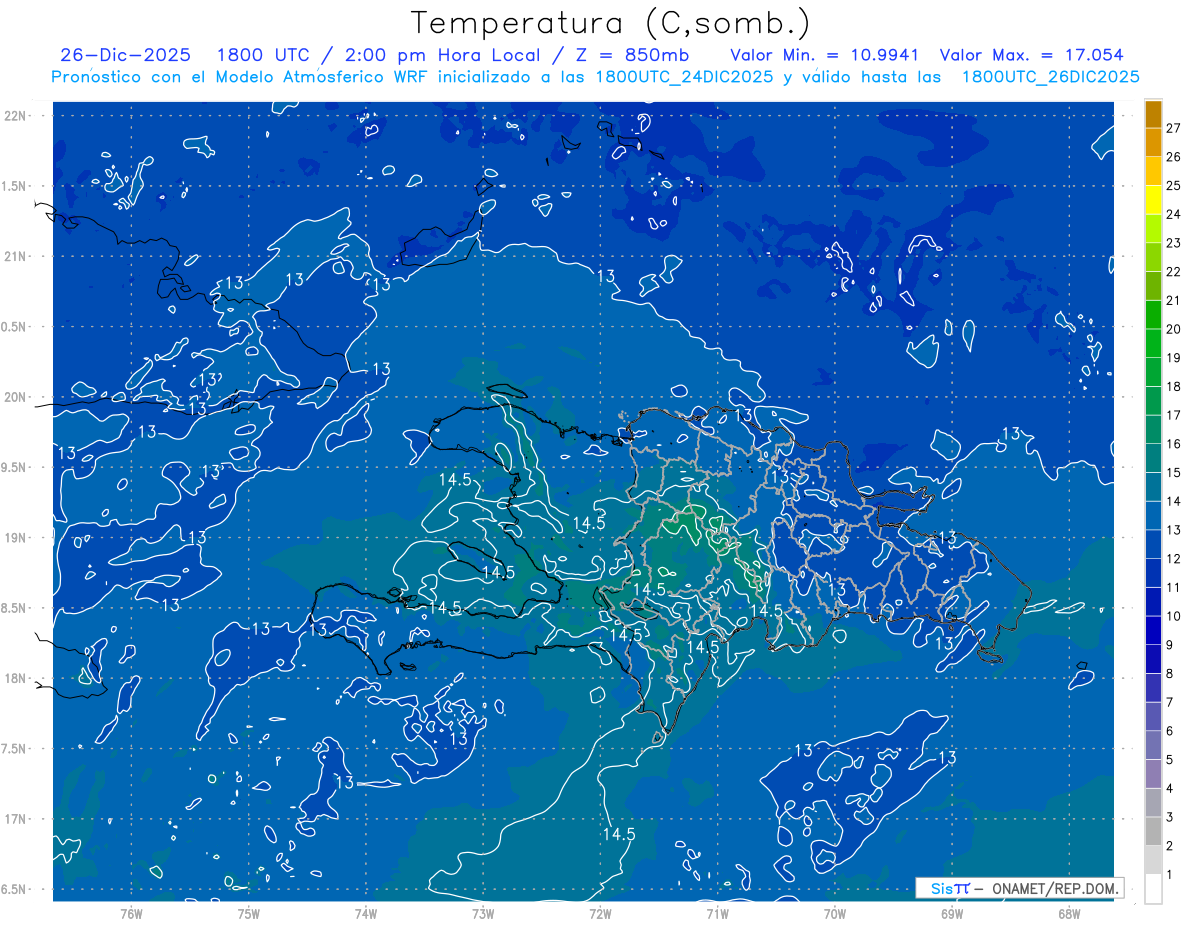Viewport: 1200px width, 927px height.
Task: Click the colorbar label '5'
Action: pyautogui.click(x=1170, y=760)
